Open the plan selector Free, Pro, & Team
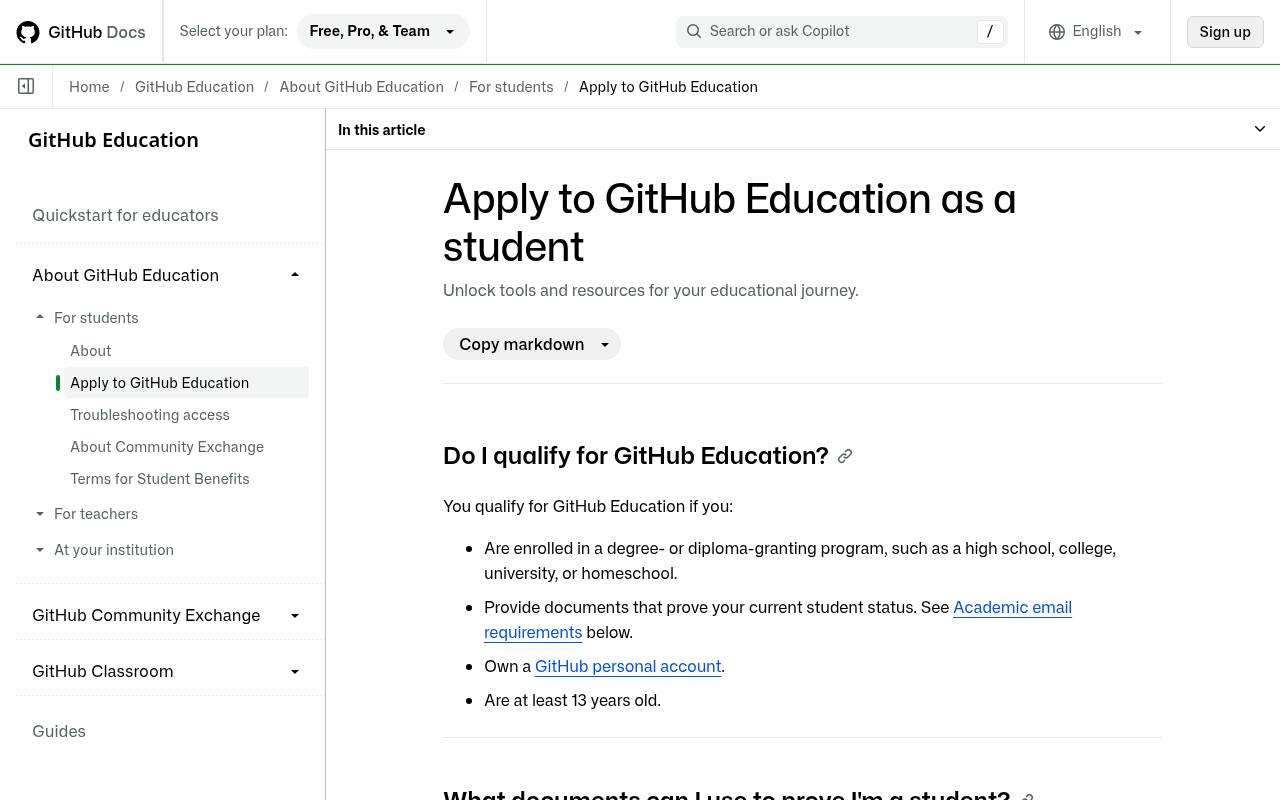1280x800 pixels. 383,31
